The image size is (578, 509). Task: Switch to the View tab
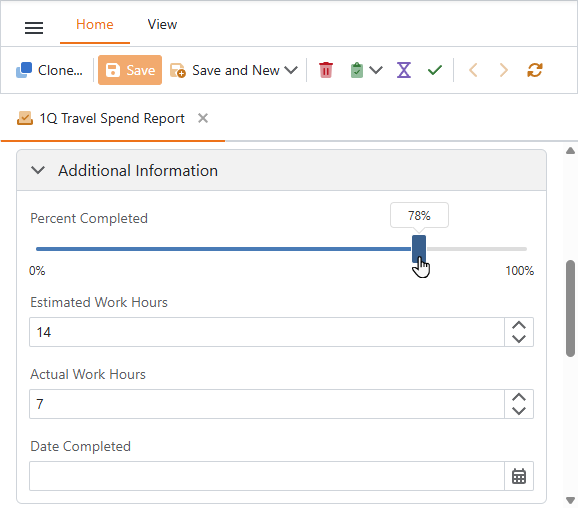(x=162, y=25)
